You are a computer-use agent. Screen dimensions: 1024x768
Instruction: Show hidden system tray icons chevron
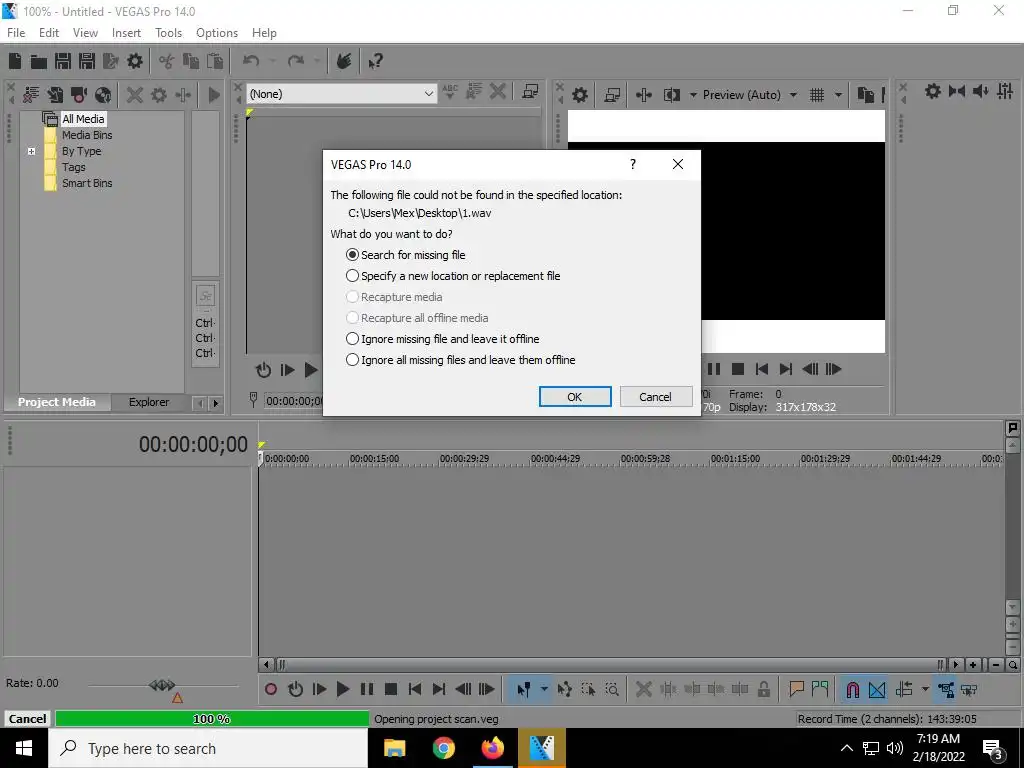(x=846, y=748)
